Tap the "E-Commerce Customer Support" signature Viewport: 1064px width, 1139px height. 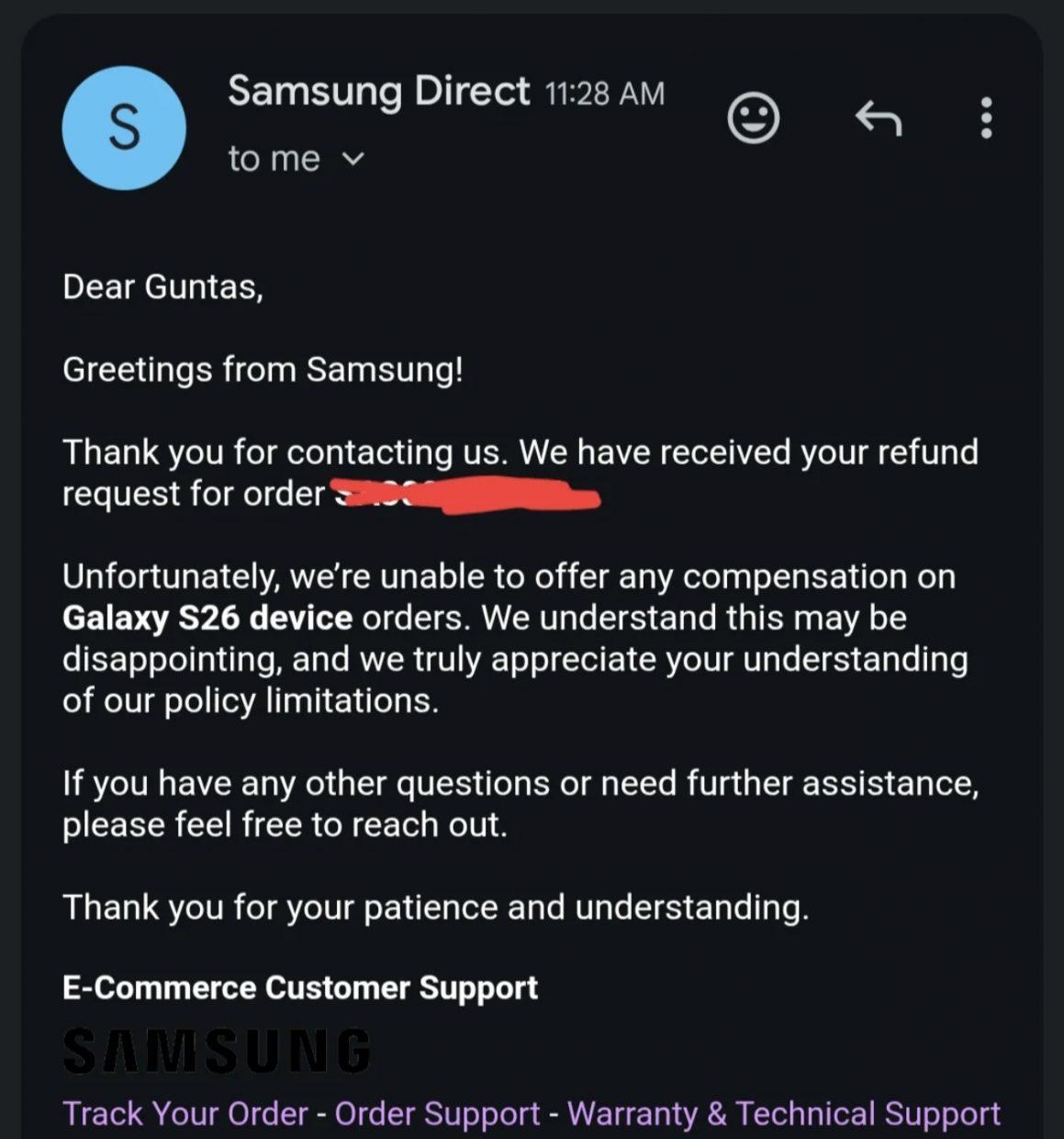299,988
